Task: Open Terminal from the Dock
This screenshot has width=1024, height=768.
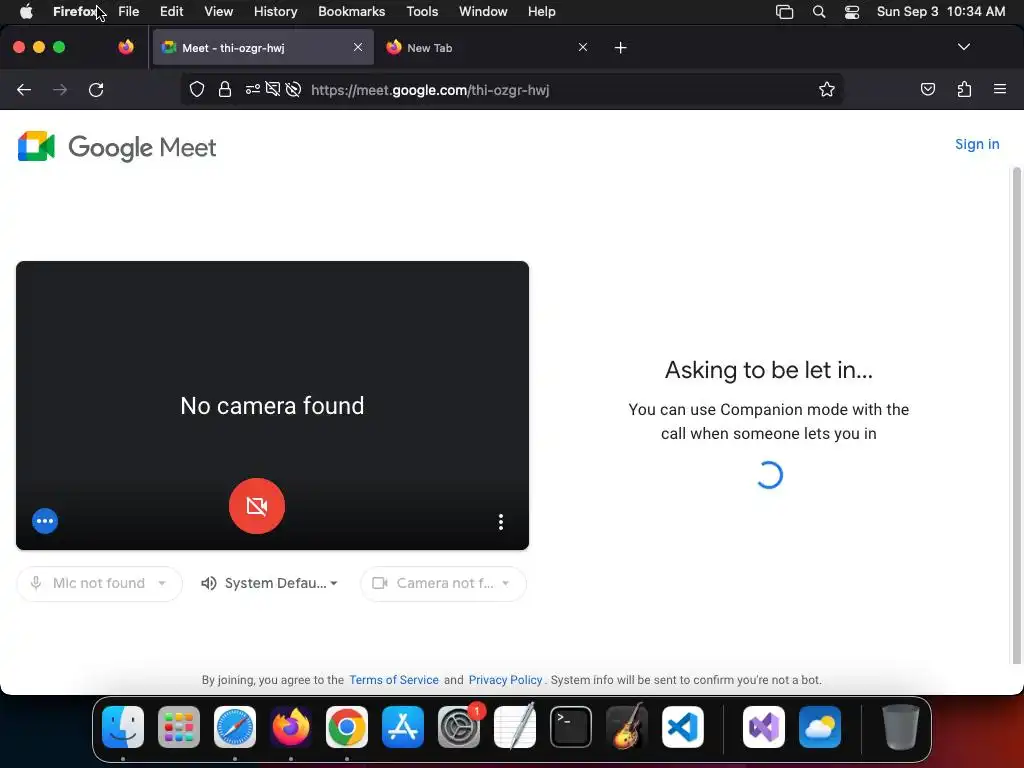Action: 571,727
